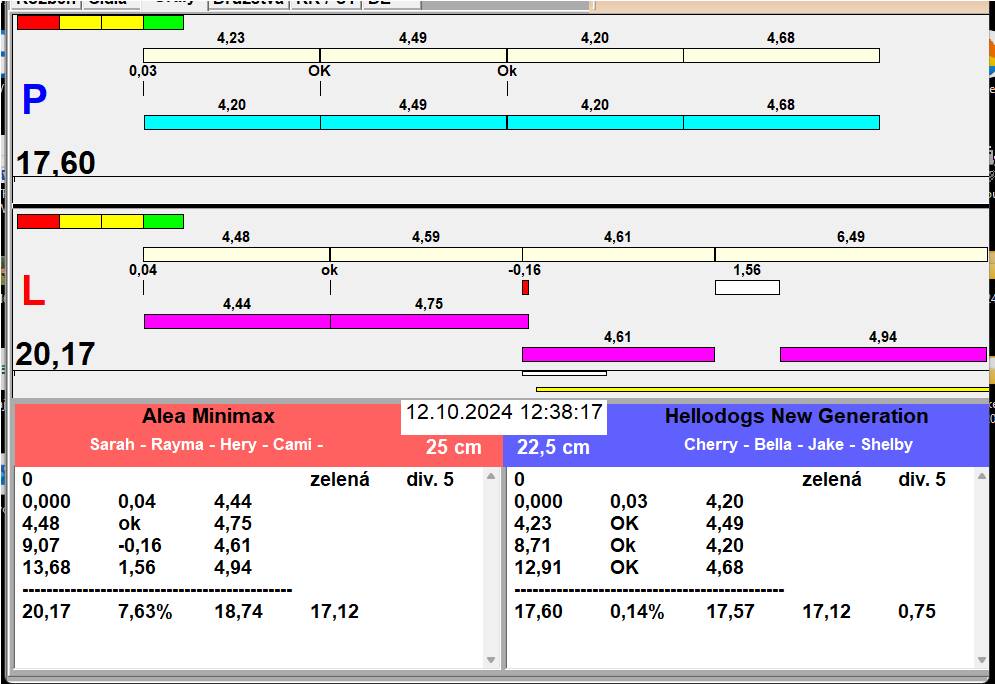This screenshot has width=995, height=684.
Task: Select the cream 4,23 segment in lane P
Action: click(x=231, y=55)
